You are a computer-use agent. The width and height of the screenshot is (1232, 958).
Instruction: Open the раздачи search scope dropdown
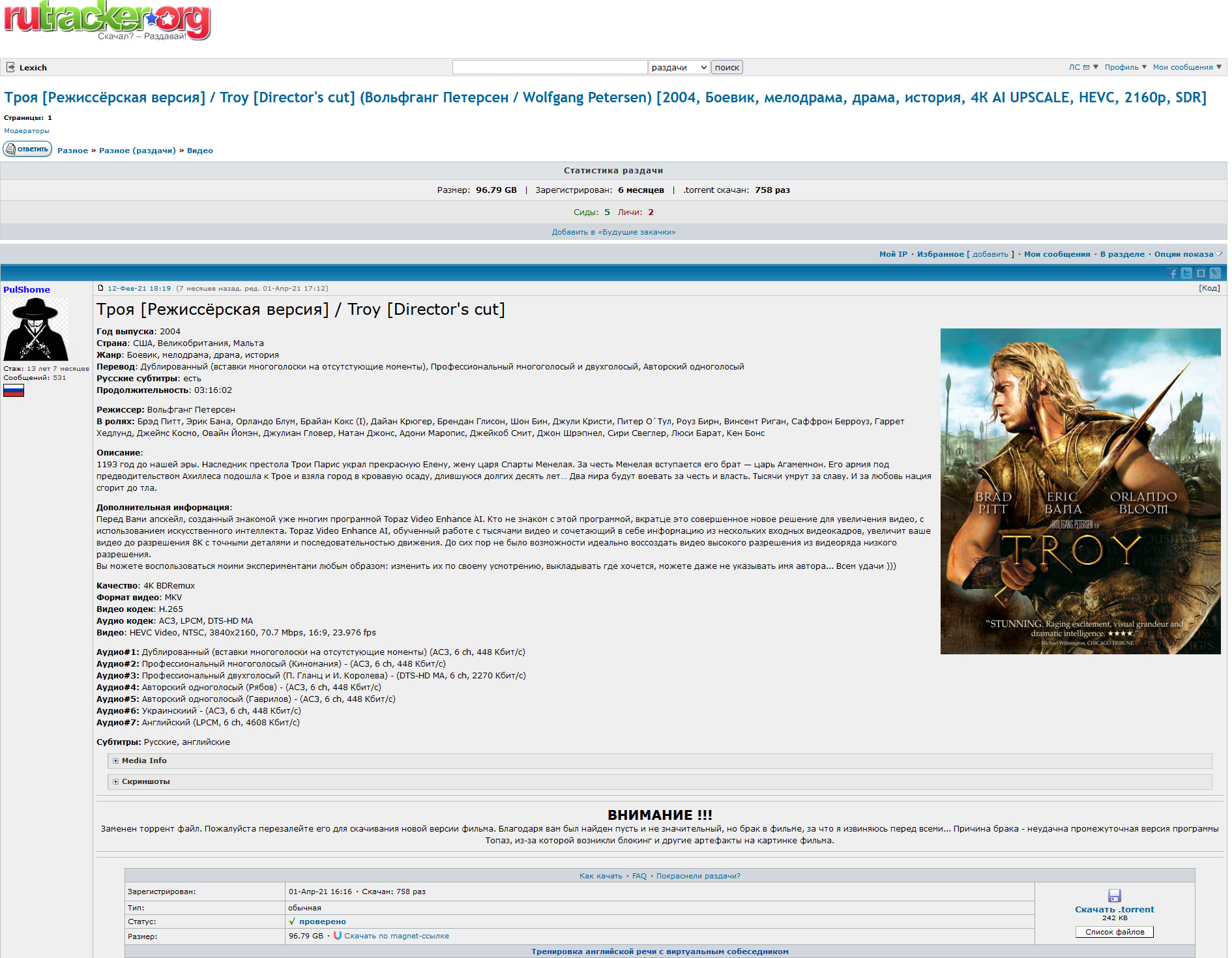point(679,67)
